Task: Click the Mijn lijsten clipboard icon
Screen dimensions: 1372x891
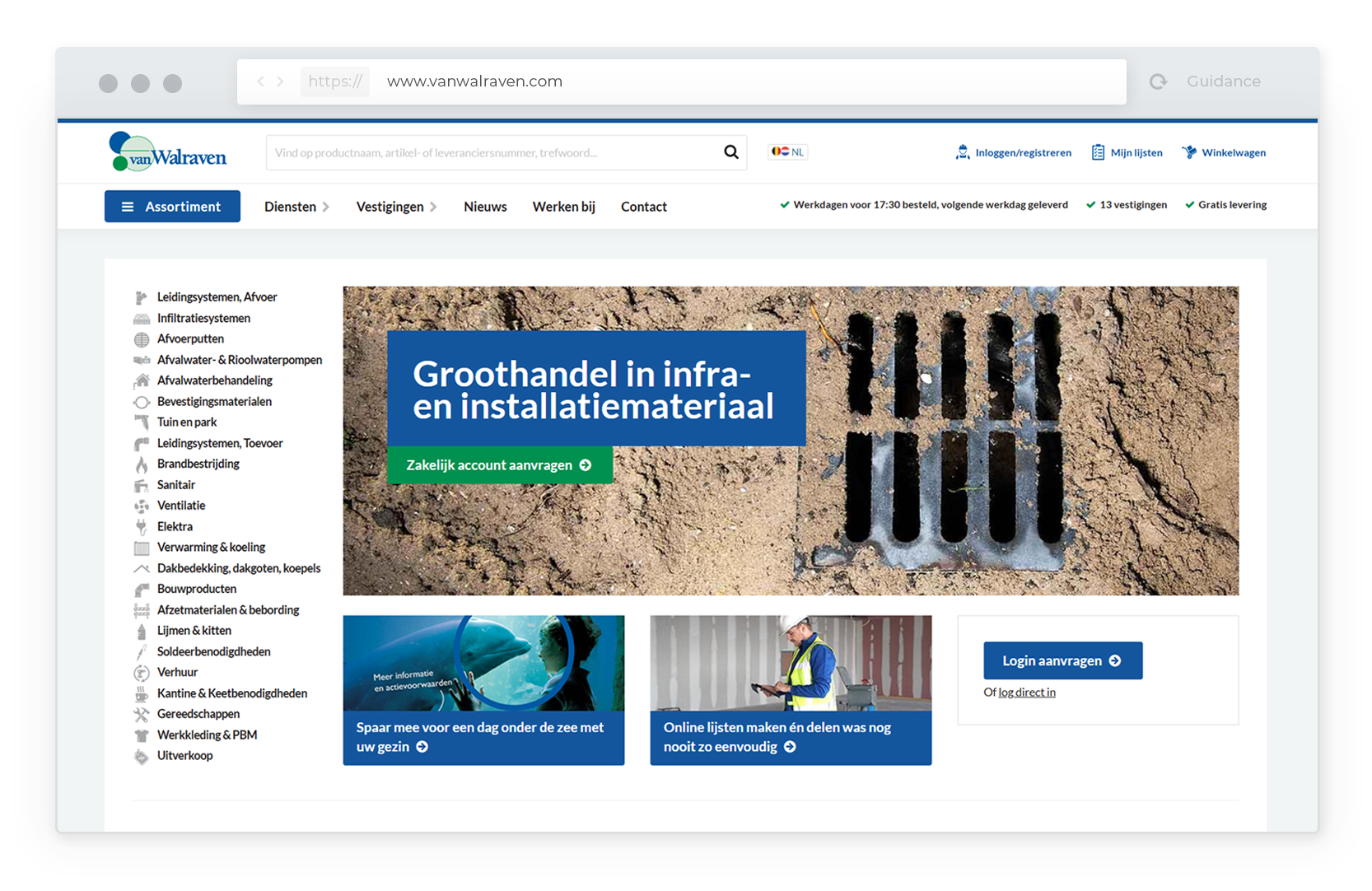Action: (1098, 152)
